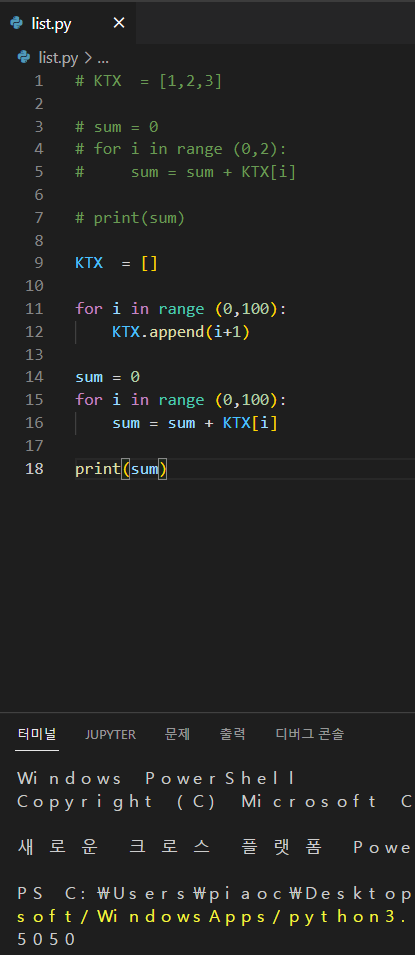Image resolution: width=415 pixels, height=955 pixels.
Task: Click line number 18 in gutter
Action: point(34,468)
